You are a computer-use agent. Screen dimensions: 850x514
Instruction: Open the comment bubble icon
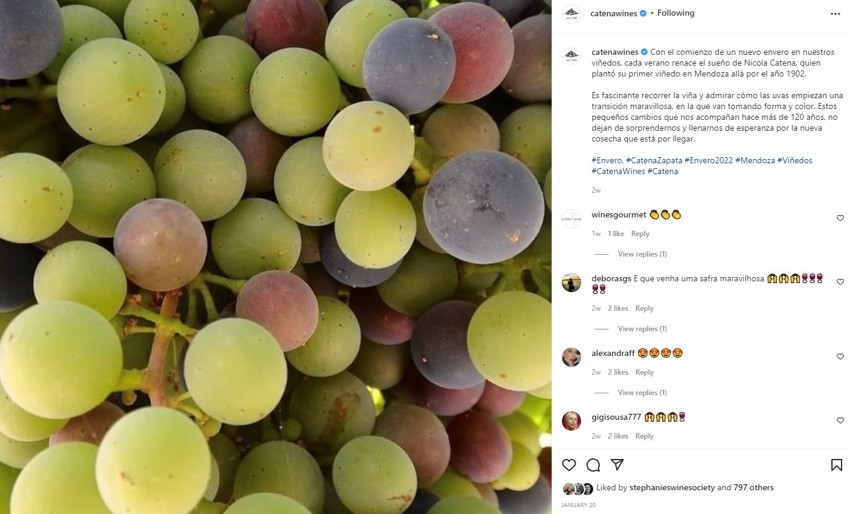point(593,465)
